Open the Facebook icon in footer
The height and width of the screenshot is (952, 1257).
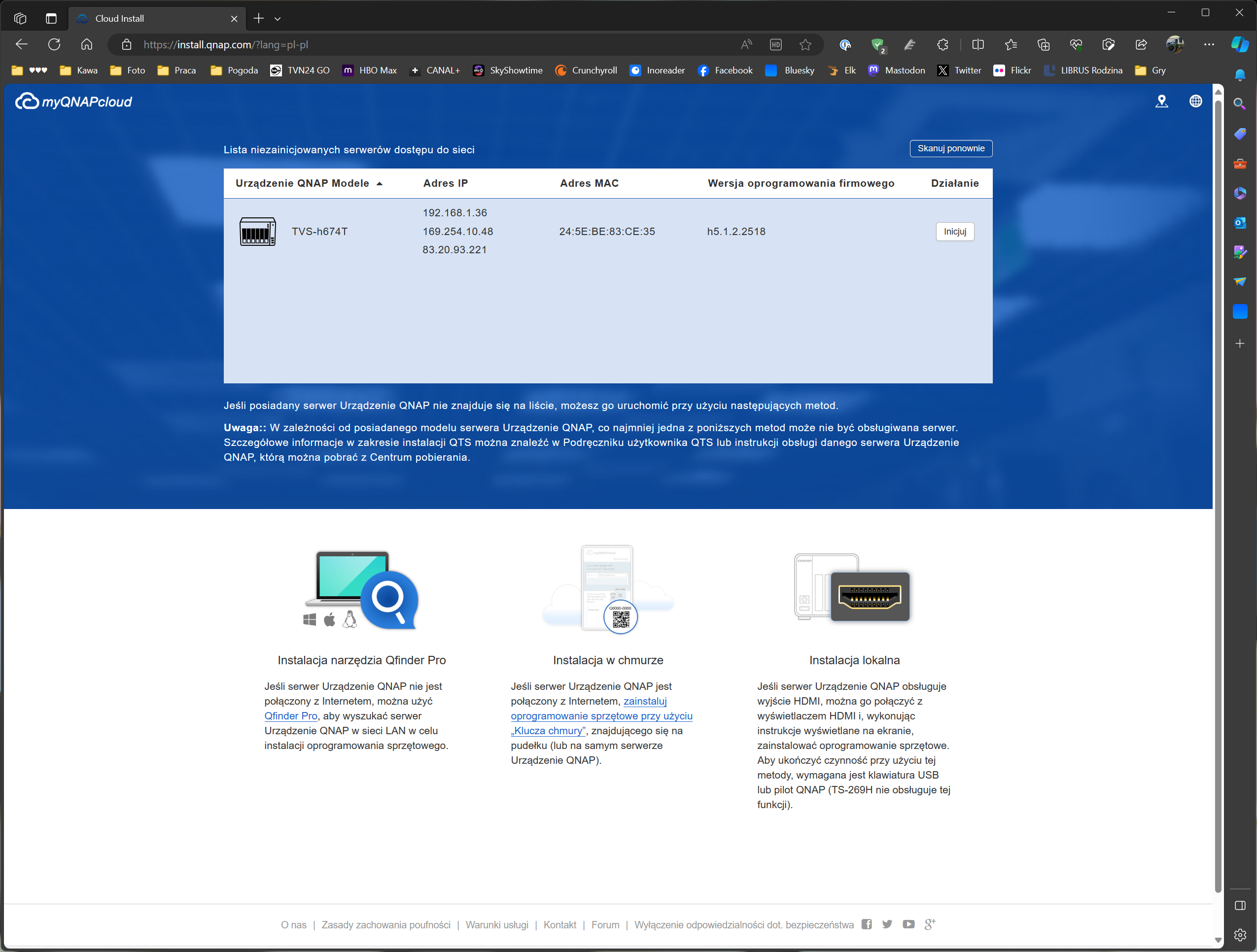pyautogui.click(x=867, y=924)
